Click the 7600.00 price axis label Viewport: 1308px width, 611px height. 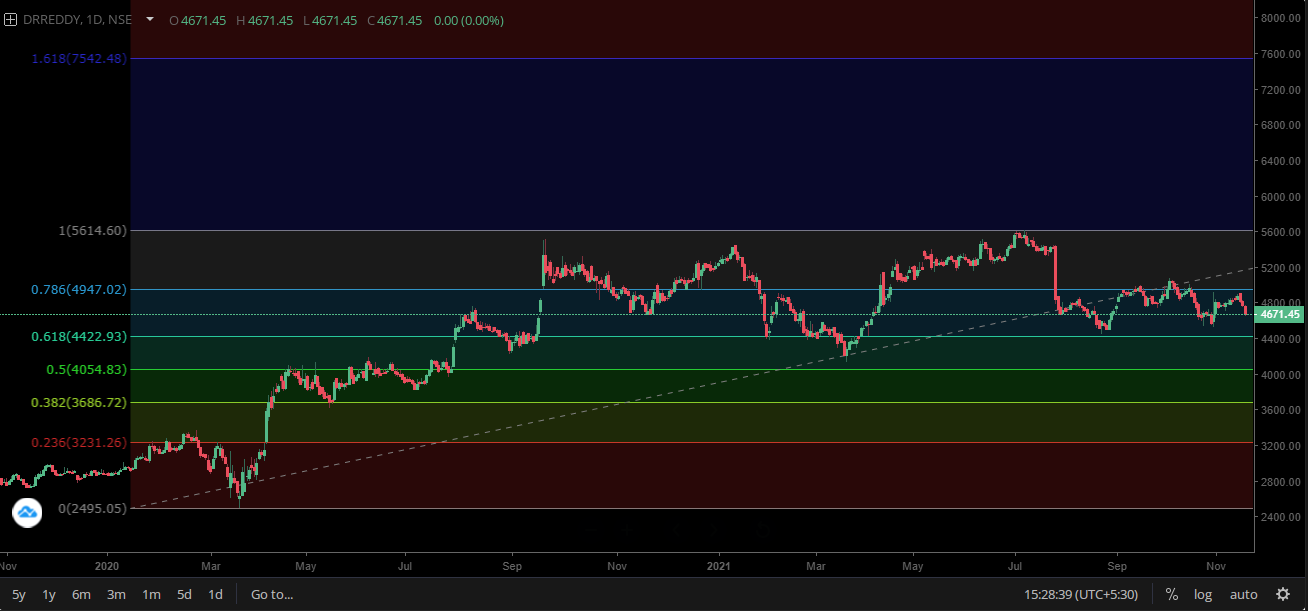1280,54
